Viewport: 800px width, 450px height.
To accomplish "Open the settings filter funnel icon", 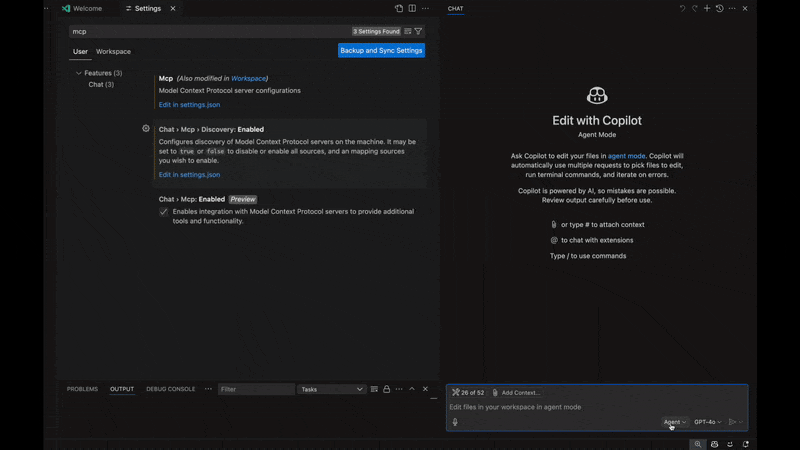I will [x=418, y=31].
